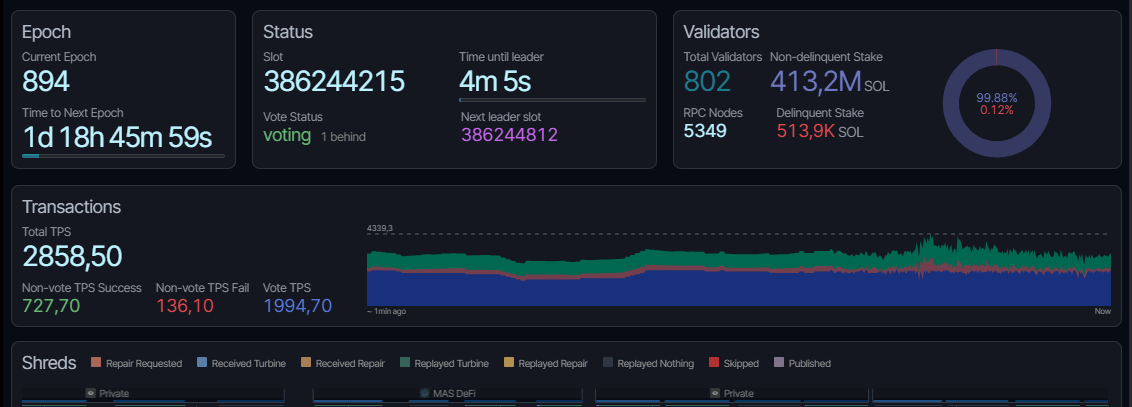The image size is (1132, 407).
Task: Click the MAS DeFi validator icon
Action: coord(425,393)
